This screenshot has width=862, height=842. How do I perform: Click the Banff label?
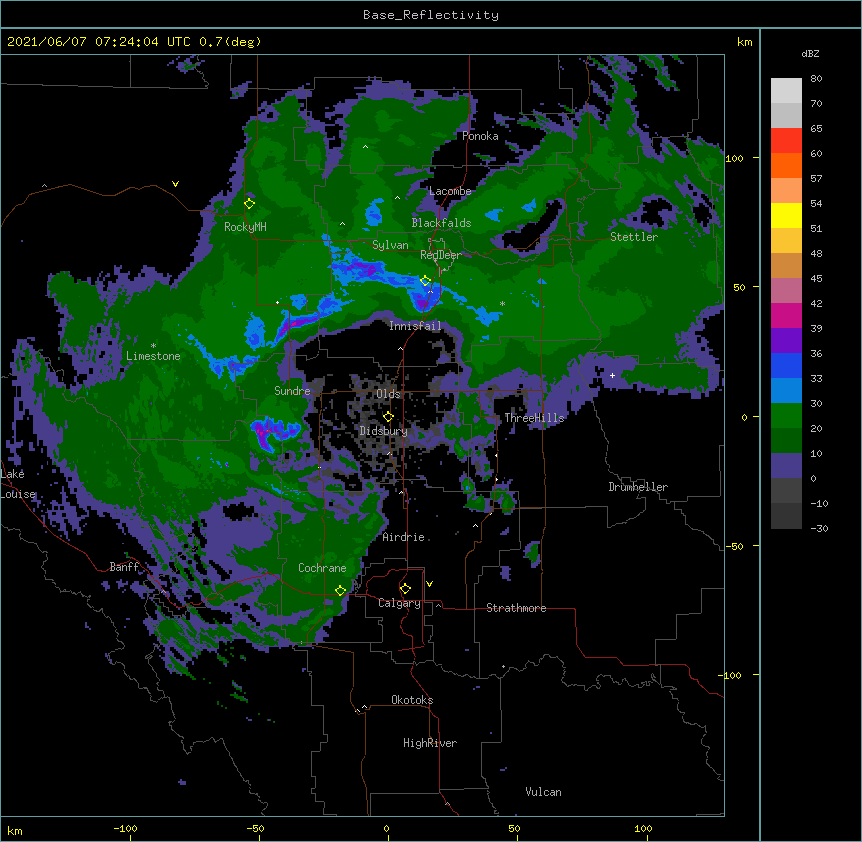click(x=124, y=567)
